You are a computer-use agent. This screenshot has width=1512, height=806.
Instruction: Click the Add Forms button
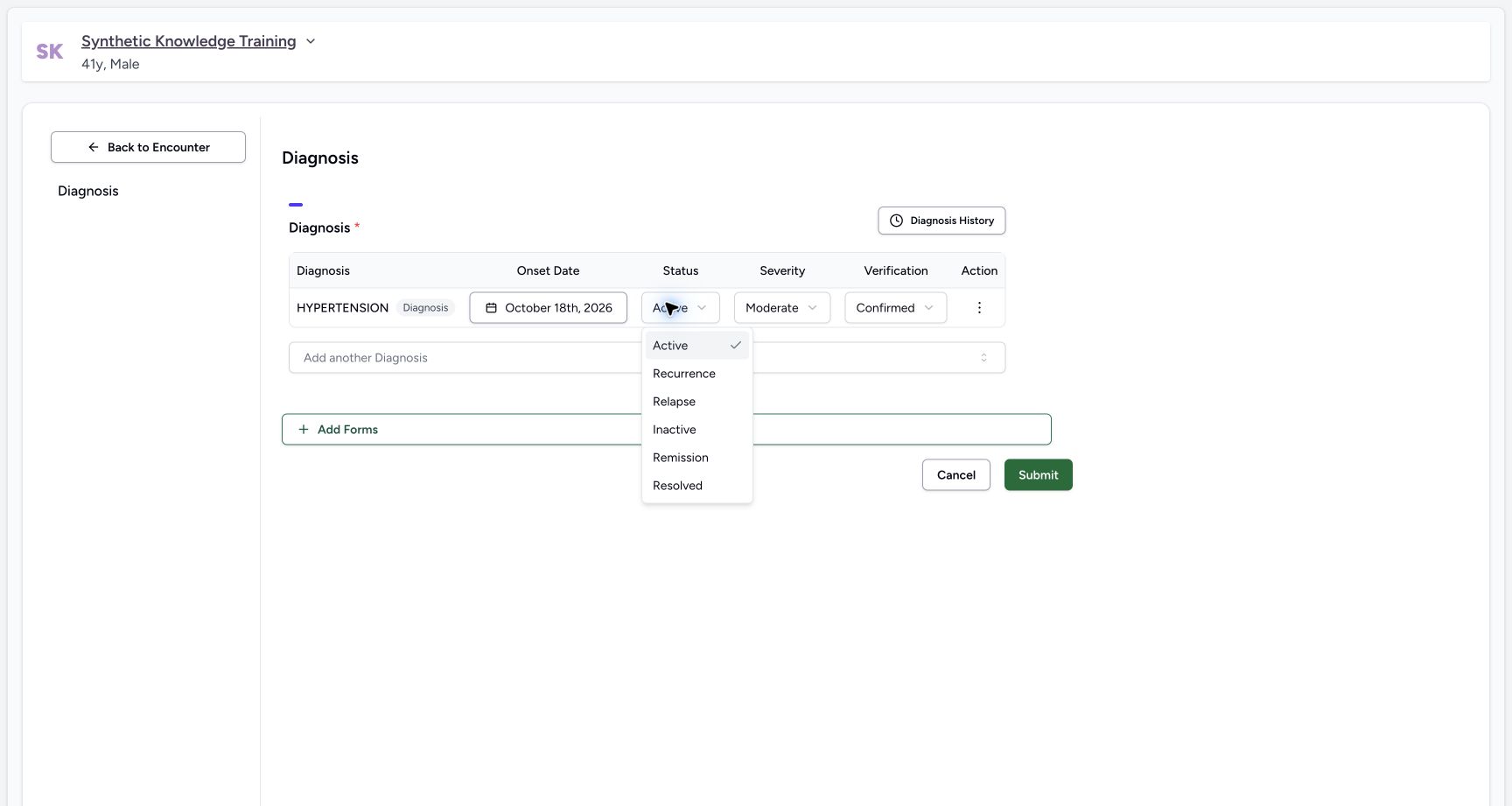pos(666,430)
